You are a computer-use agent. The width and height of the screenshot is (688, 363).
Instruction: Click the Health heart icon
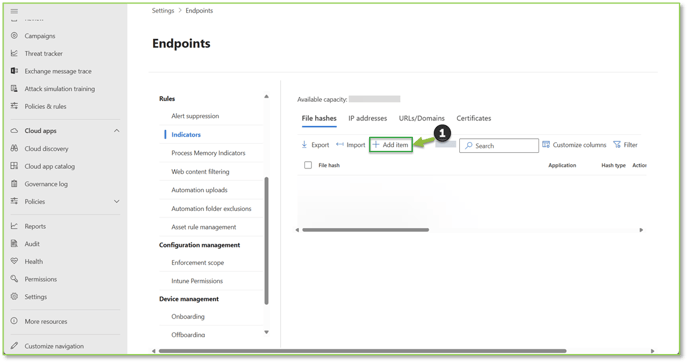(x=14, y=261)
